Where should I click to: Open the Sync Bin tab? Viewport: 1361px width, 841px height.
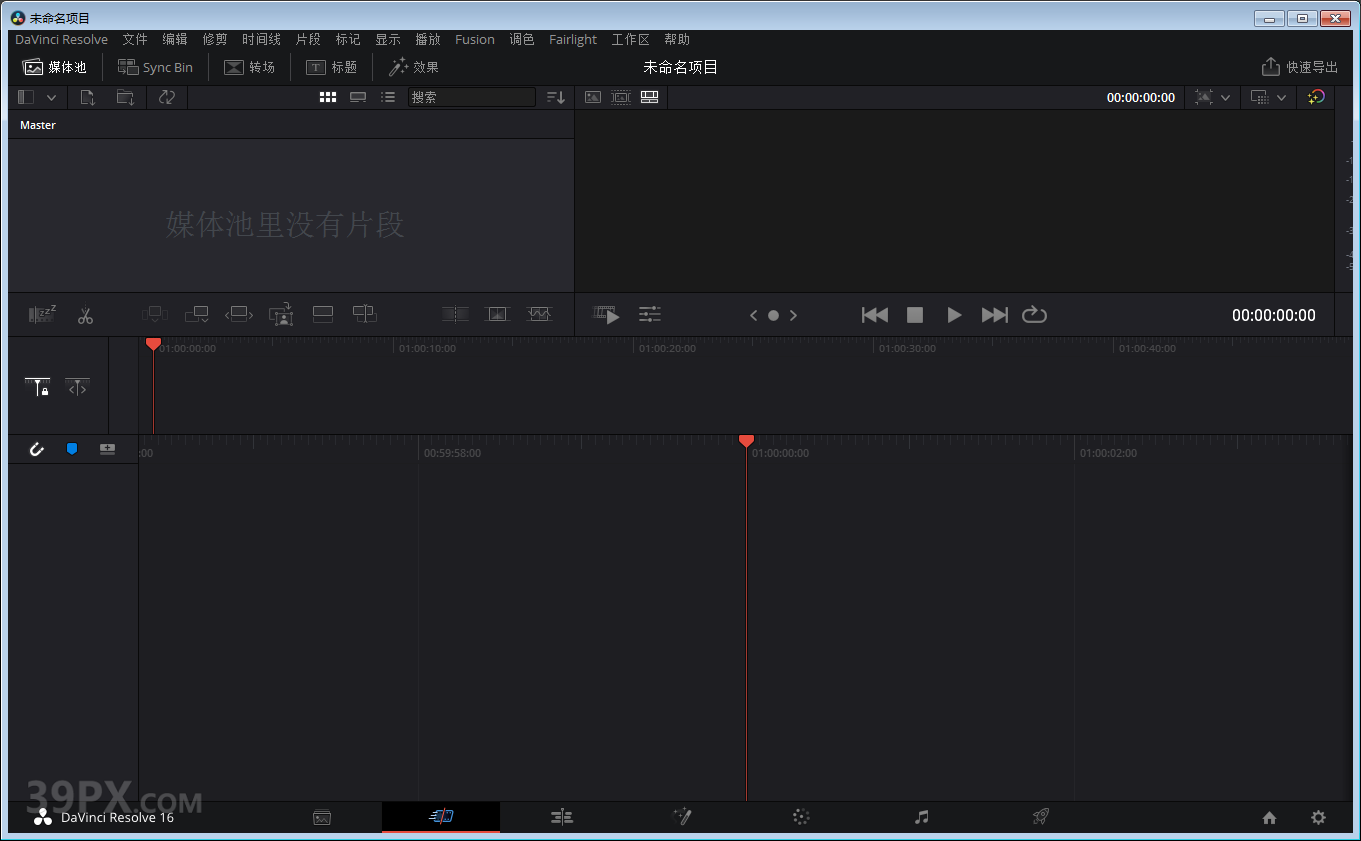tap(155, 67)
